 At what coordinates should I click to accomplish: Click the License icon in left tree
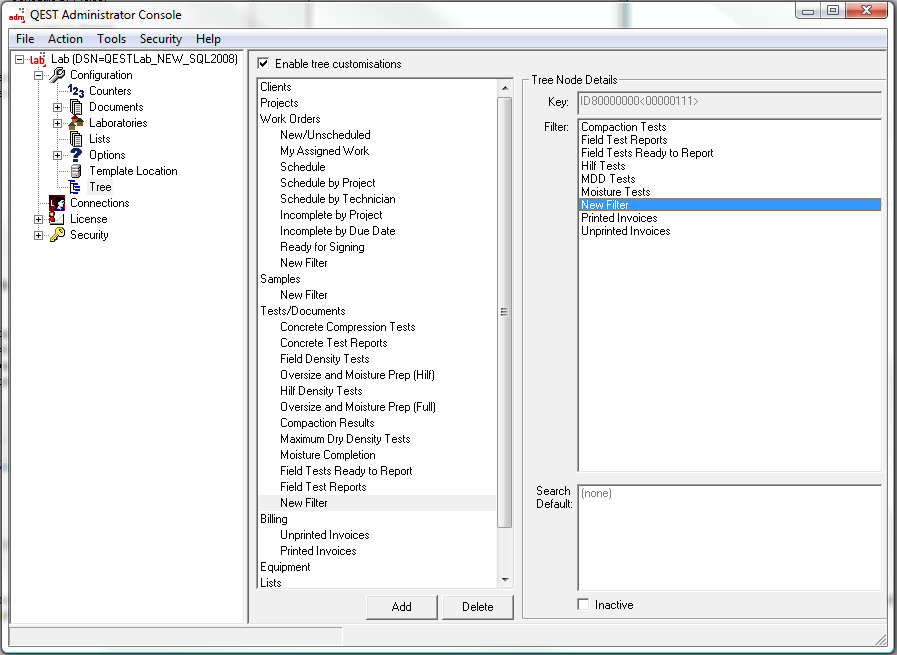57,219
